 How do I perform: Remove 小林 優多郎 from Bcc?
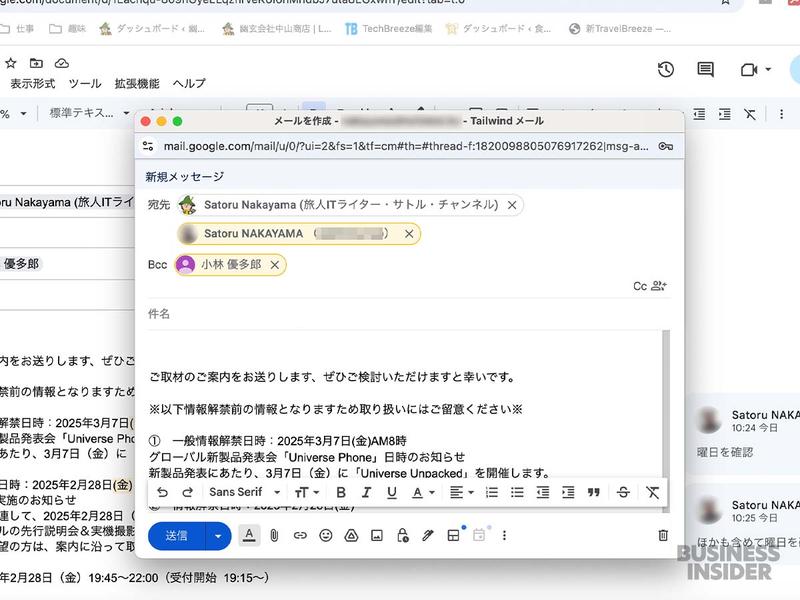(x=275, y=265)
